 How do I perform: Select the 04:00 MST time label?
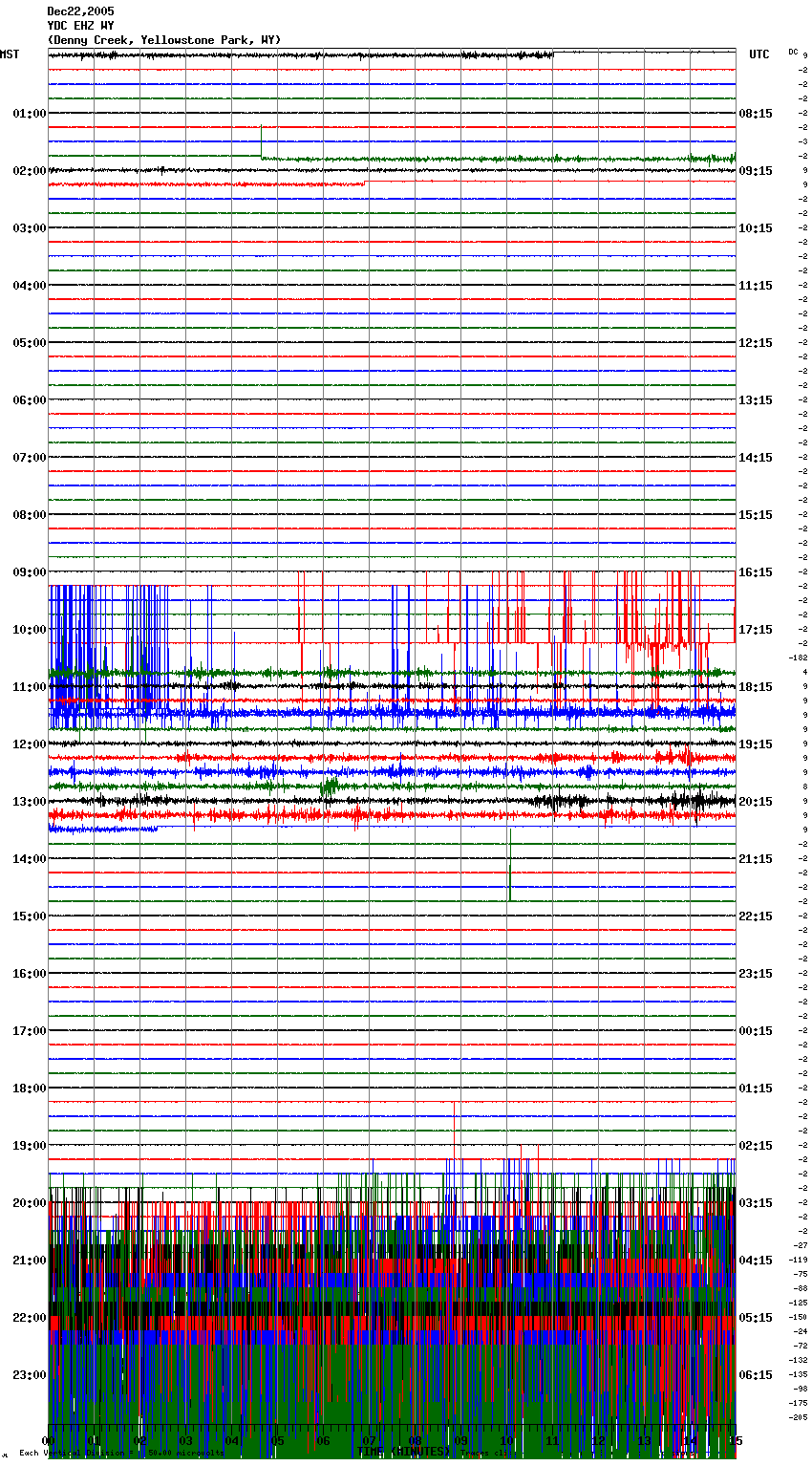(30, 286)
